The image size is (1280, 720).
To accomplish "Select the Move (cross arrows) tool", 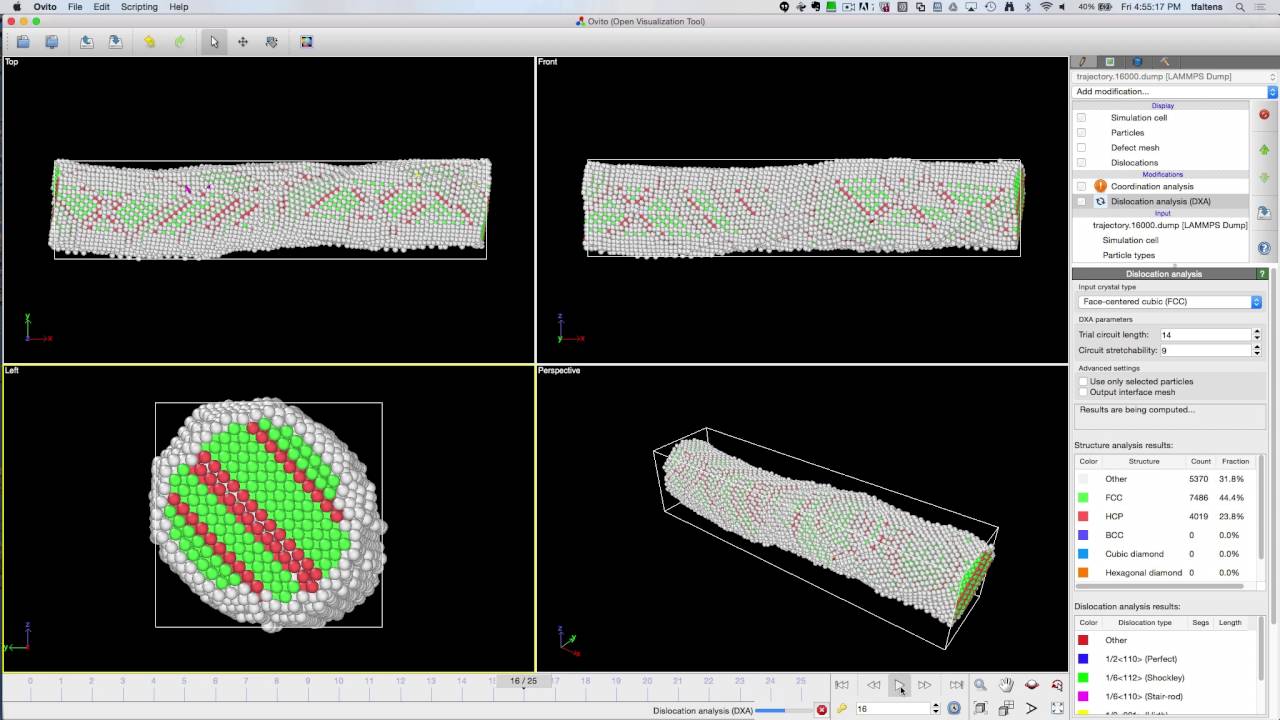I will pos(242,42).
